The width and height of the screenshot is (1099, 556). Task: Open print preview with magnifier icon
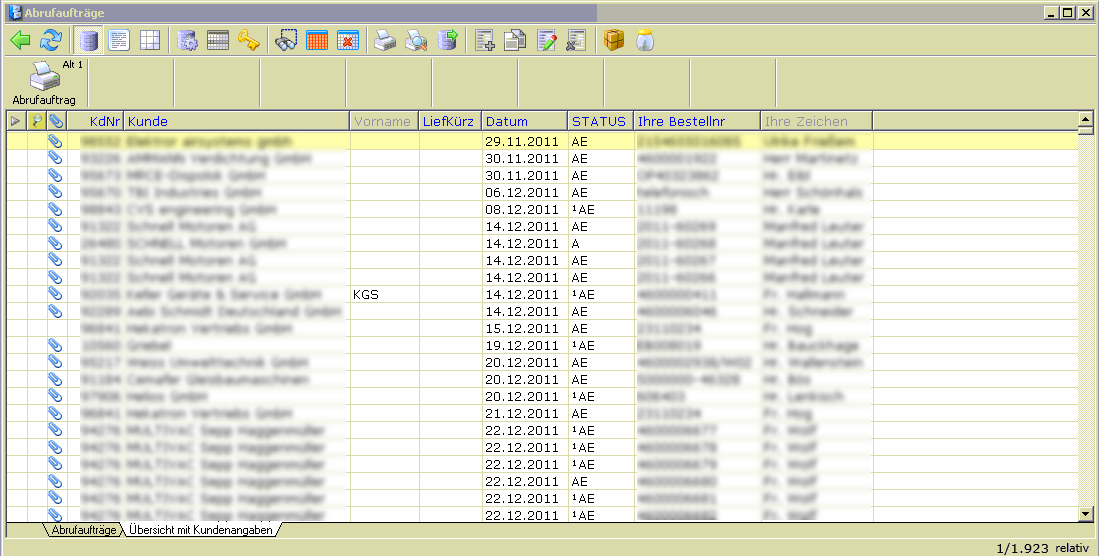pos(416,40)
